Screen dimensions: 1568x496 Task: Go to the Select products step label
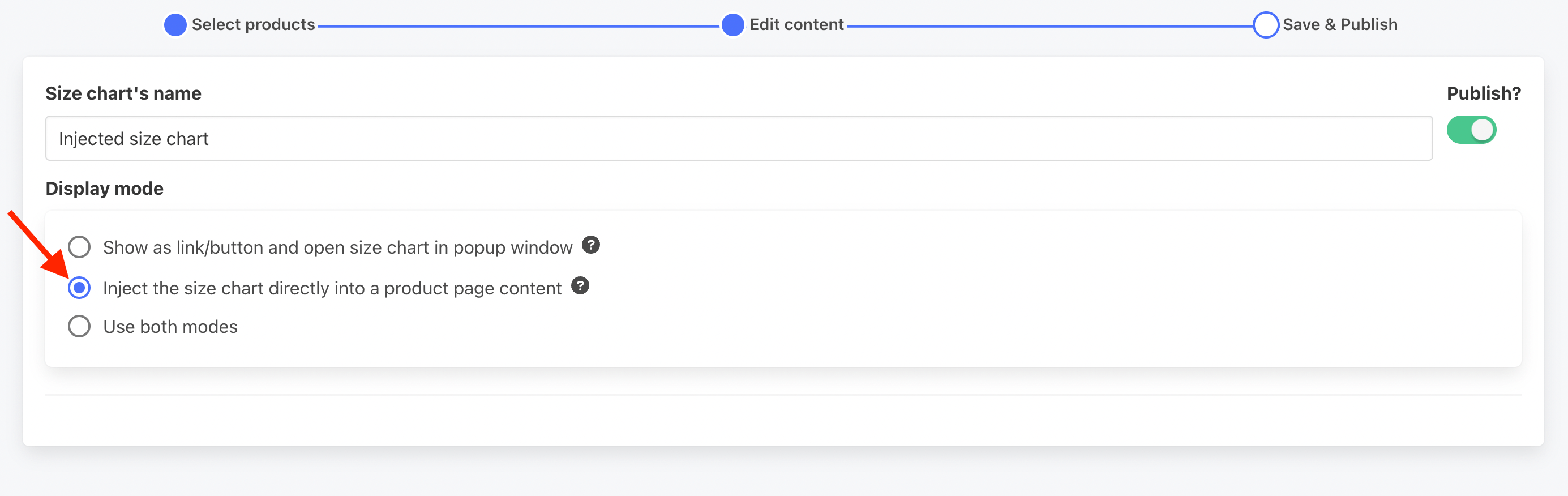tap(253, 24)
